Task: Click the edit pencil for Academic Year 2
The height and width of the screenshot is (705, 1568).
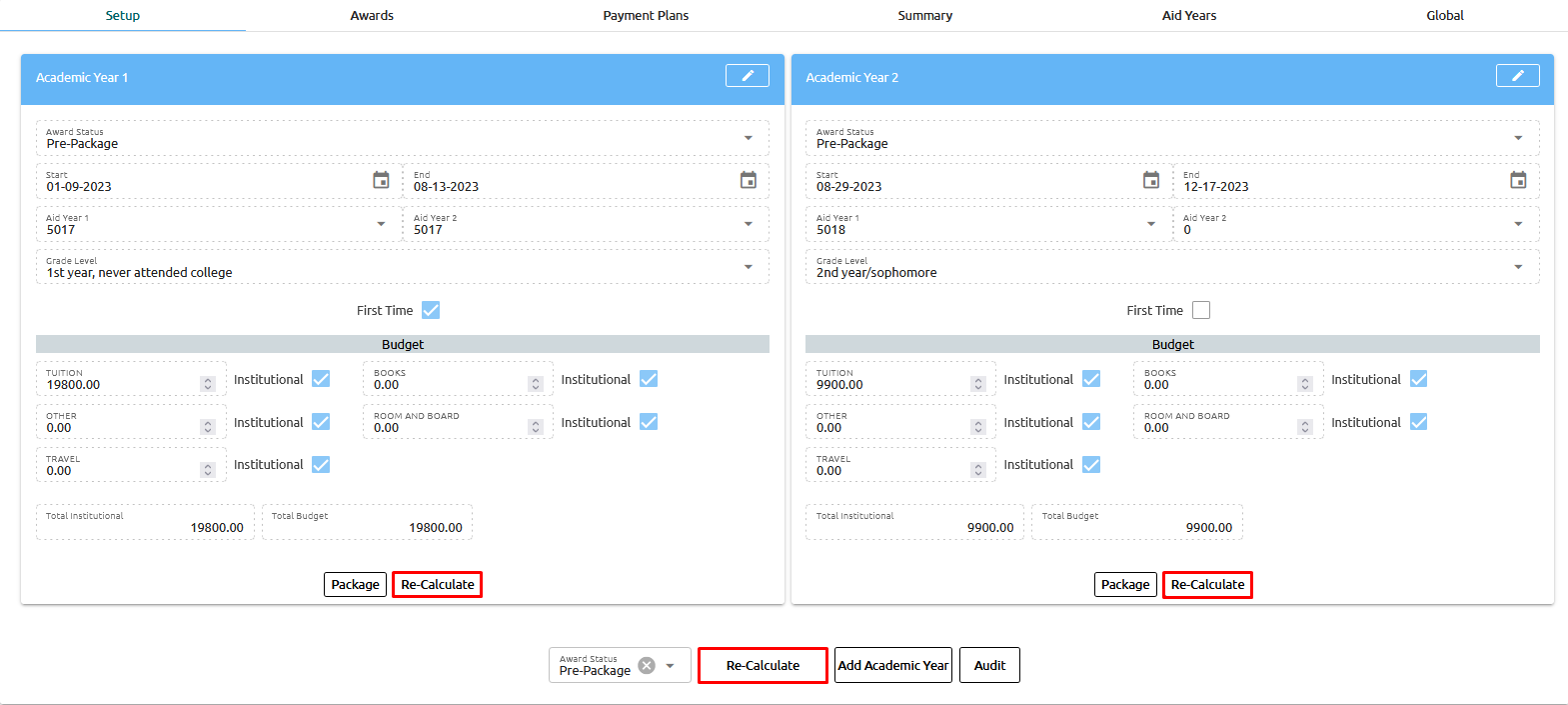Action: (x=1517, y=76)
